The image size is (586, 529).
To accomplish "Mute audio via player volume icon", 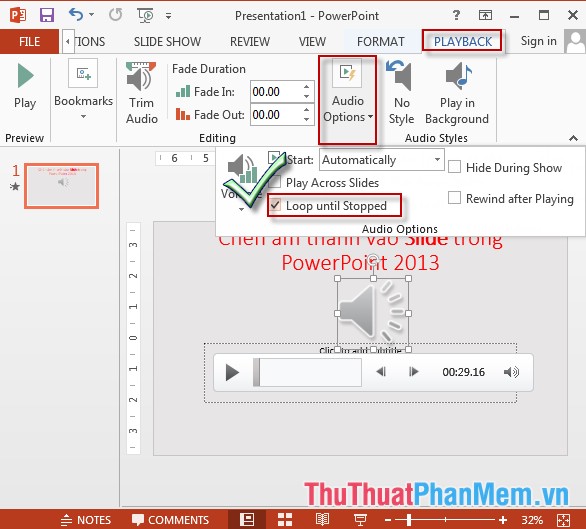I will click(x=511, y=372).
